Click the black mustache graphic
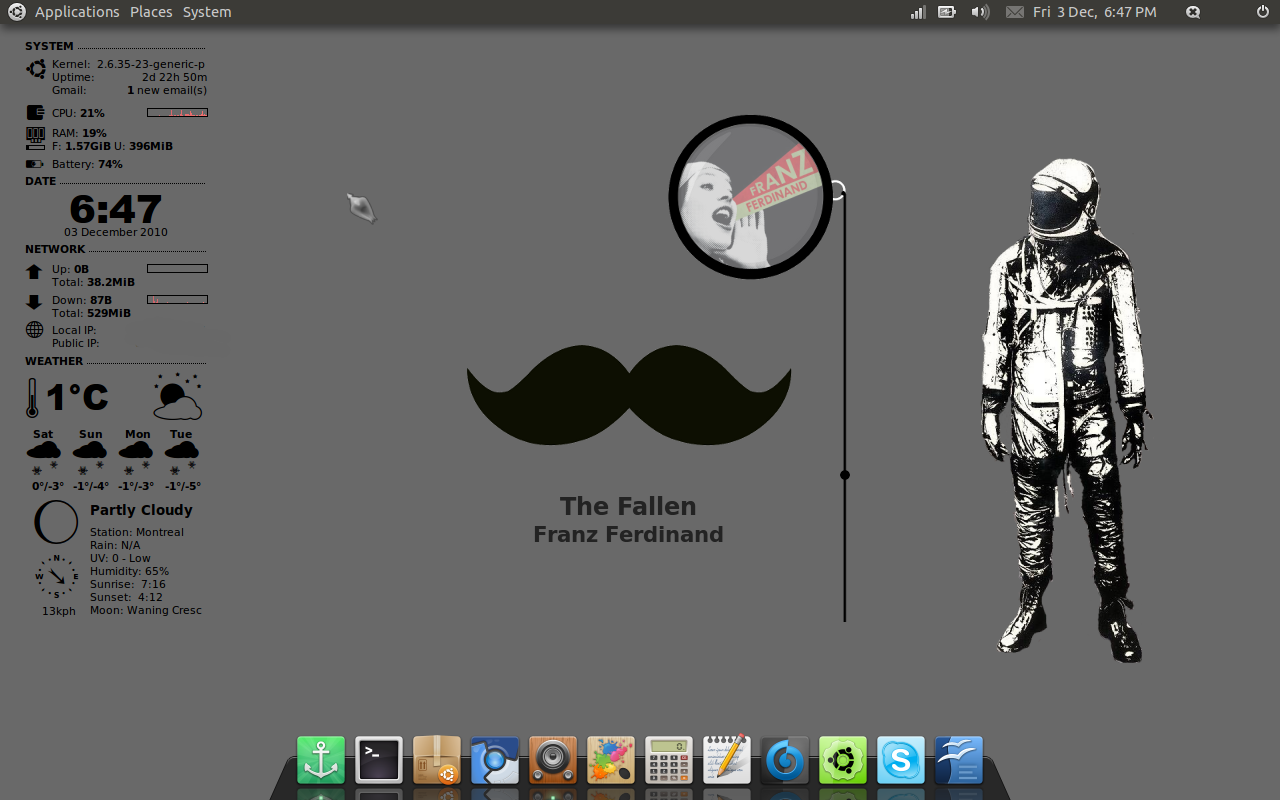Viewport: 1280px width, 800px height. (x=629, y=394)
